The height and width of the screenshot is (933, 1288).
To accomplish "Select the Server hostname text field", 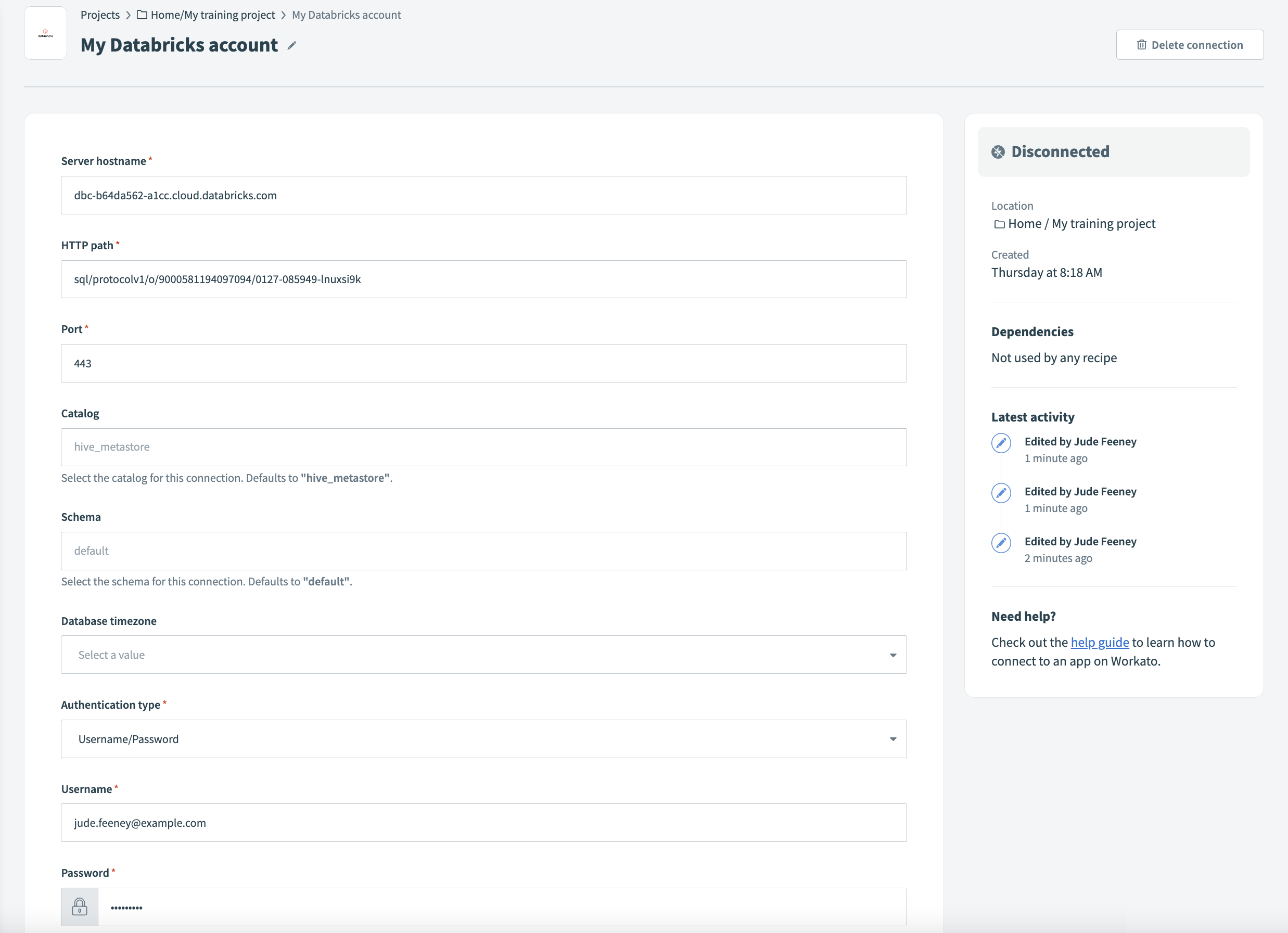I will point(483,195).
